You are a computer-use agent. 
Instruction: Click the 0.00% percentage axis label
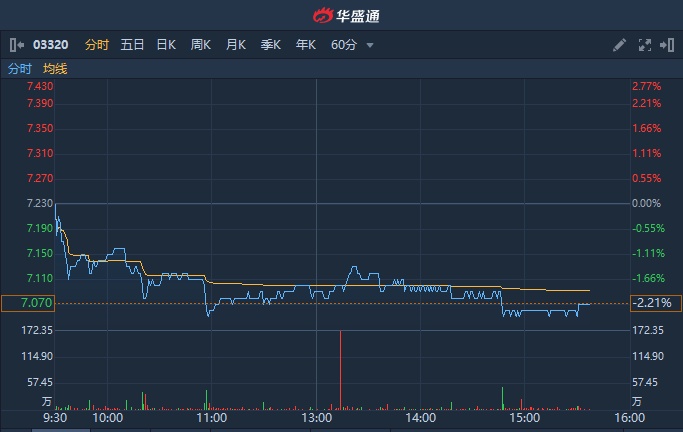646,203
